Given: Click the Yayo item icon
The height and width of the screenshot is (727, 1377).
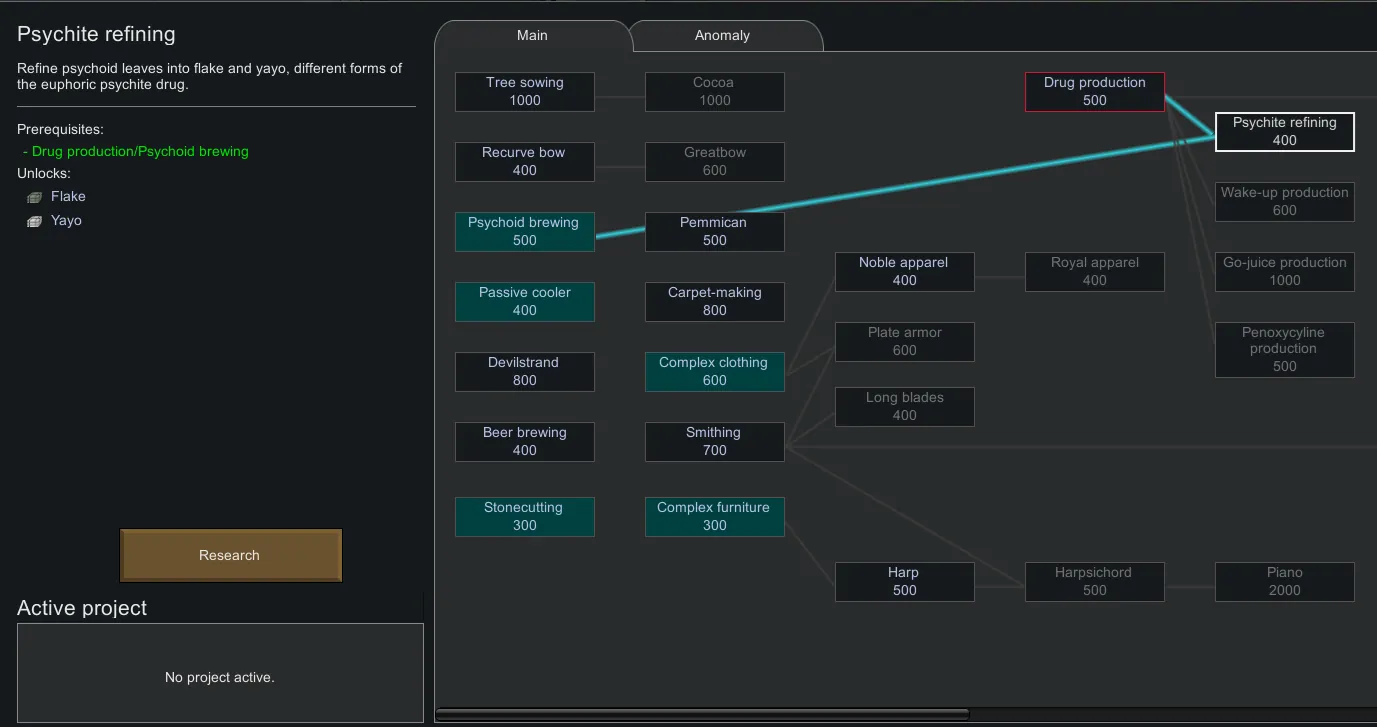Looking at the screenshot, I should pos(35,221).
